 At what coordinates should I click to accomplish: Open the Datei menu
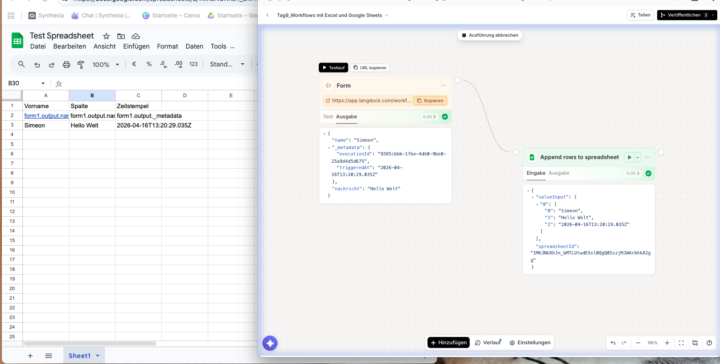click(x=38, y=46)
